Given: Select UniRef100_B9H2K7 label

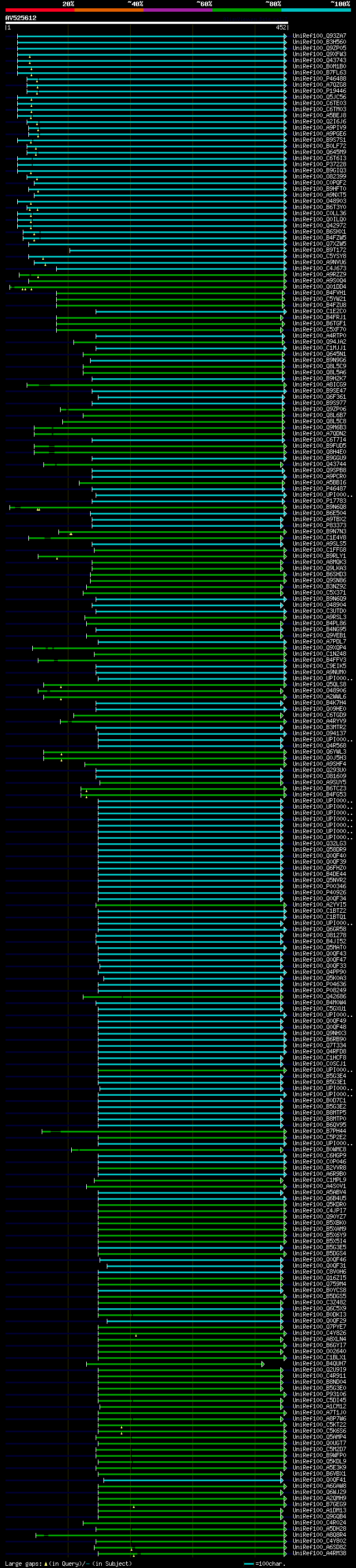Looking at the screenshot, I should click(x=319, y=379).
